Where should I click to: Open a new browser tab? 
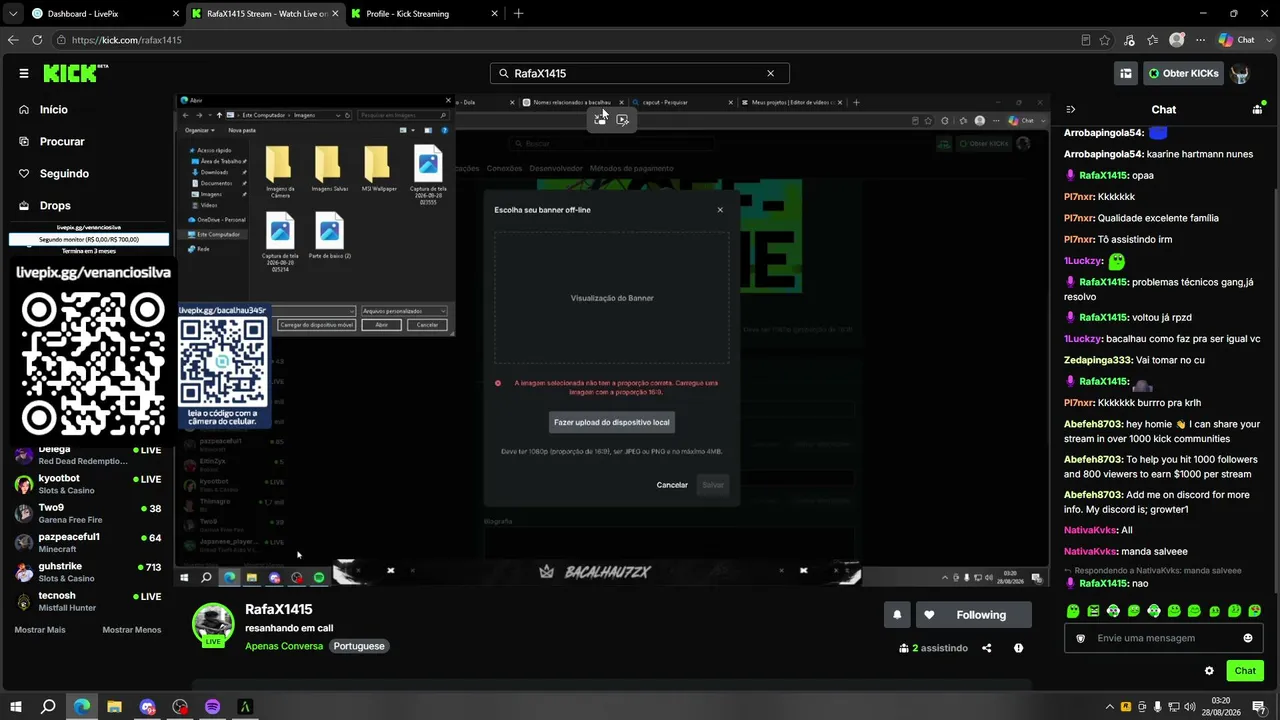518,14
